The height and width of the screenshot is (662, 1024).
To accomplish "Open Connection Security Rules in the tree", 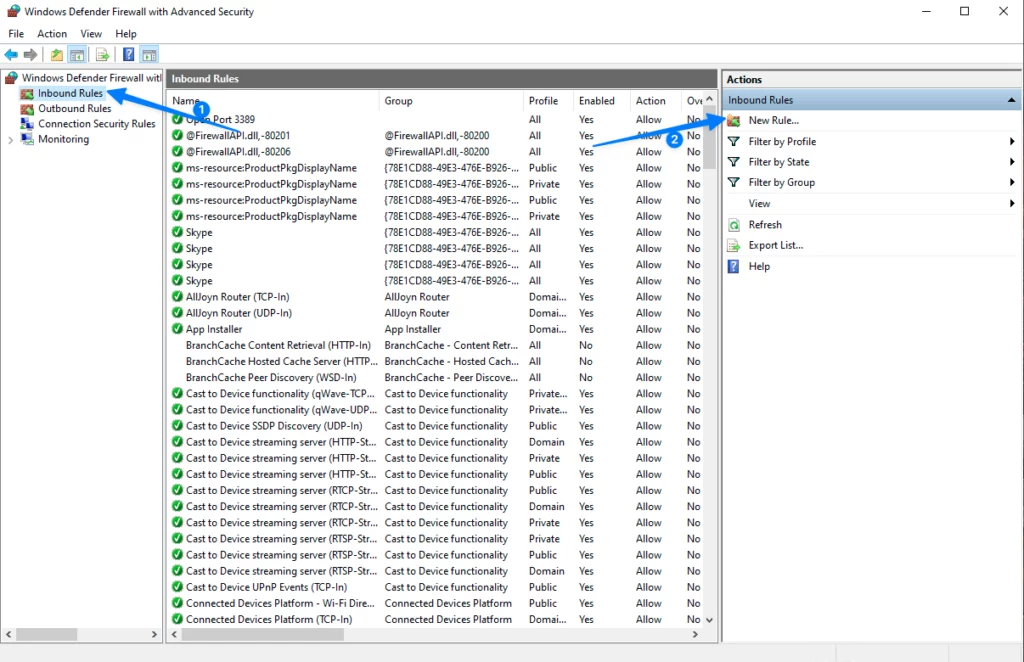I will coord(96,124).
